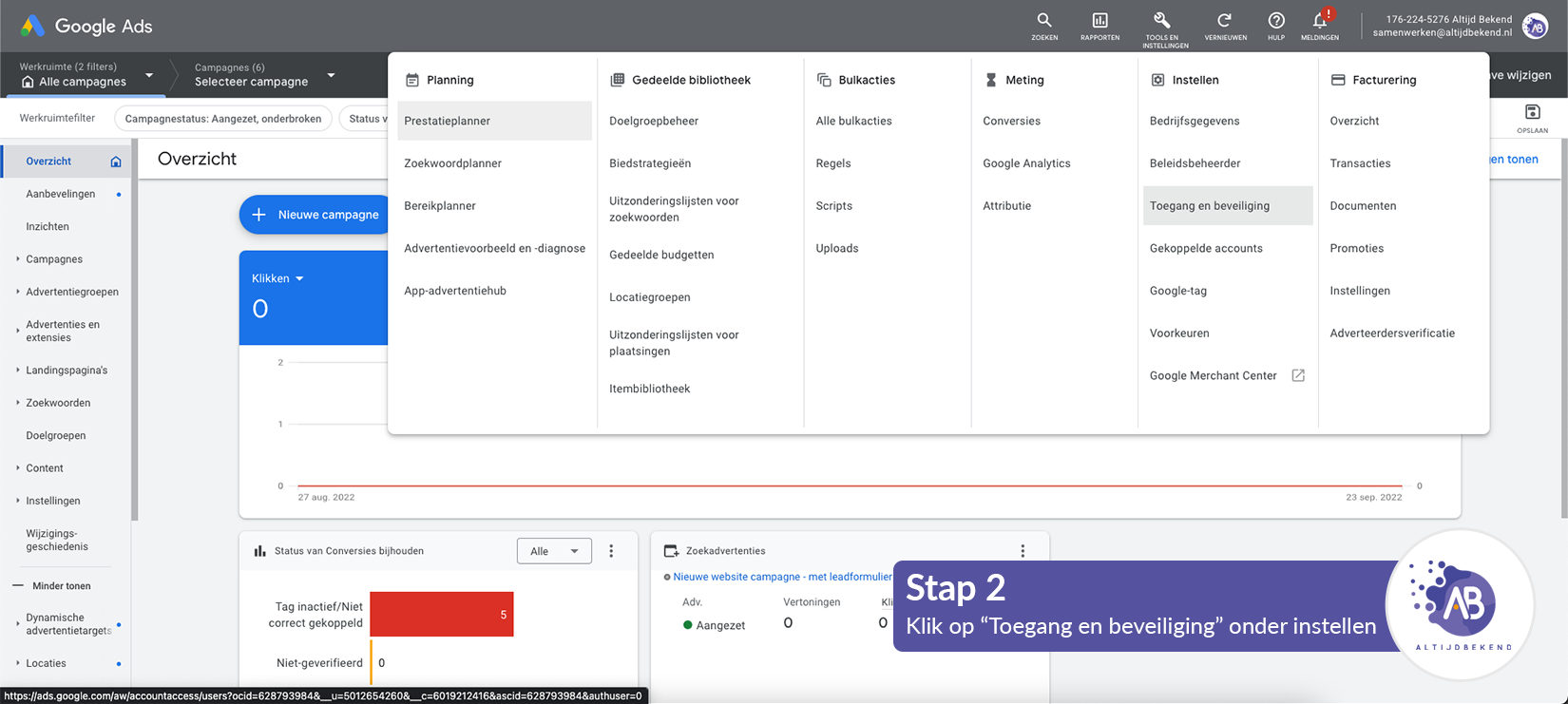Open the Alle dropdown in conversion status card
Screen dimensions: 1568x704
tap(554, 551)
